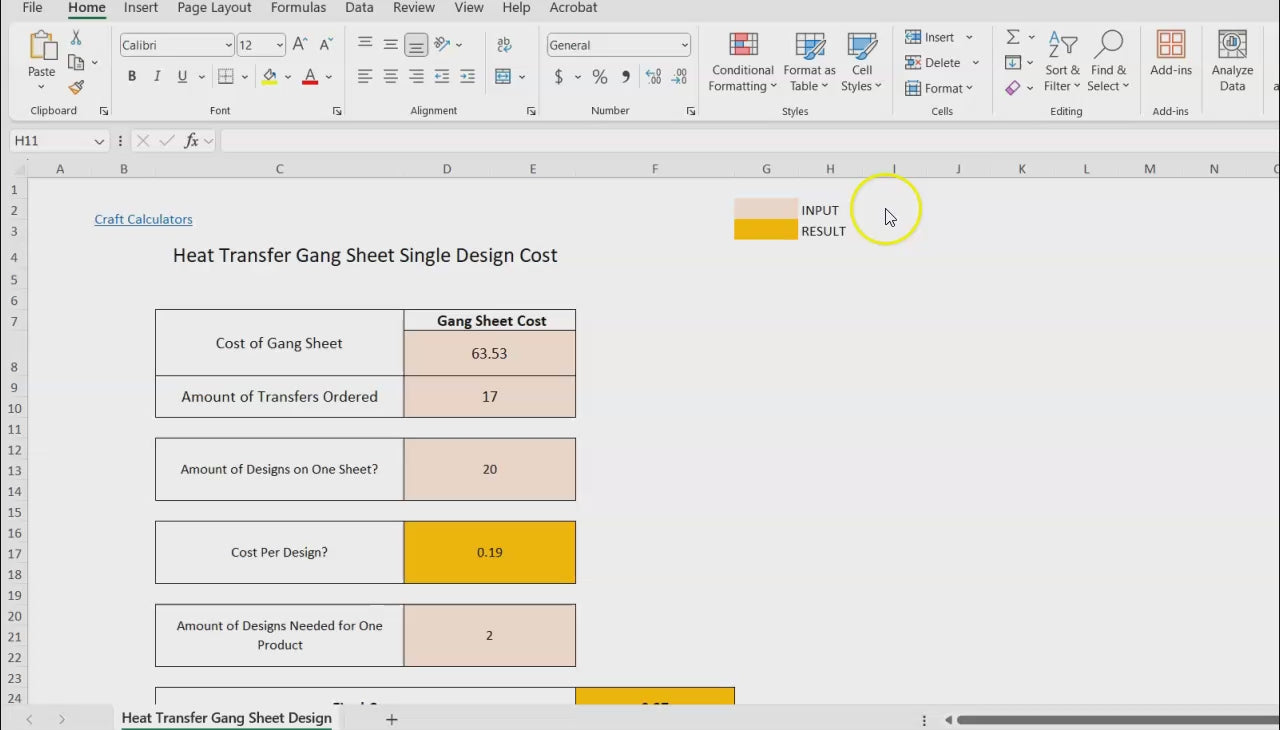This screenshot has width=1280, height=730.
Task: Click the Percent Style icon
Action: [x=600, y=77]
